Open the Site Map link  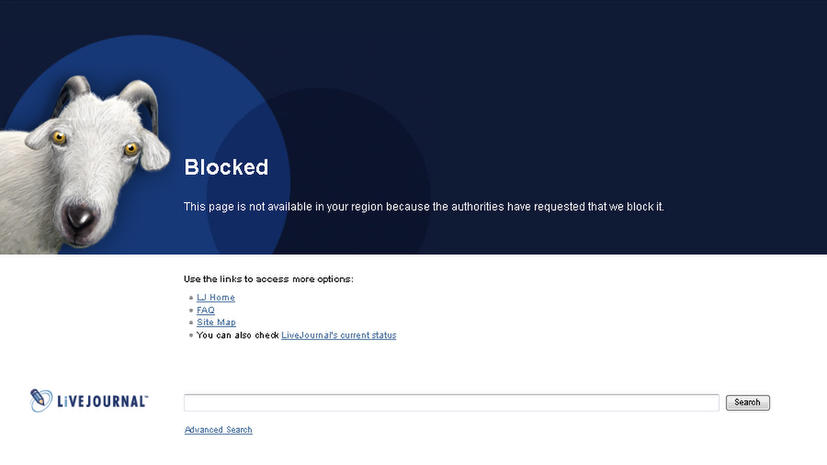[x=216, y=322]
